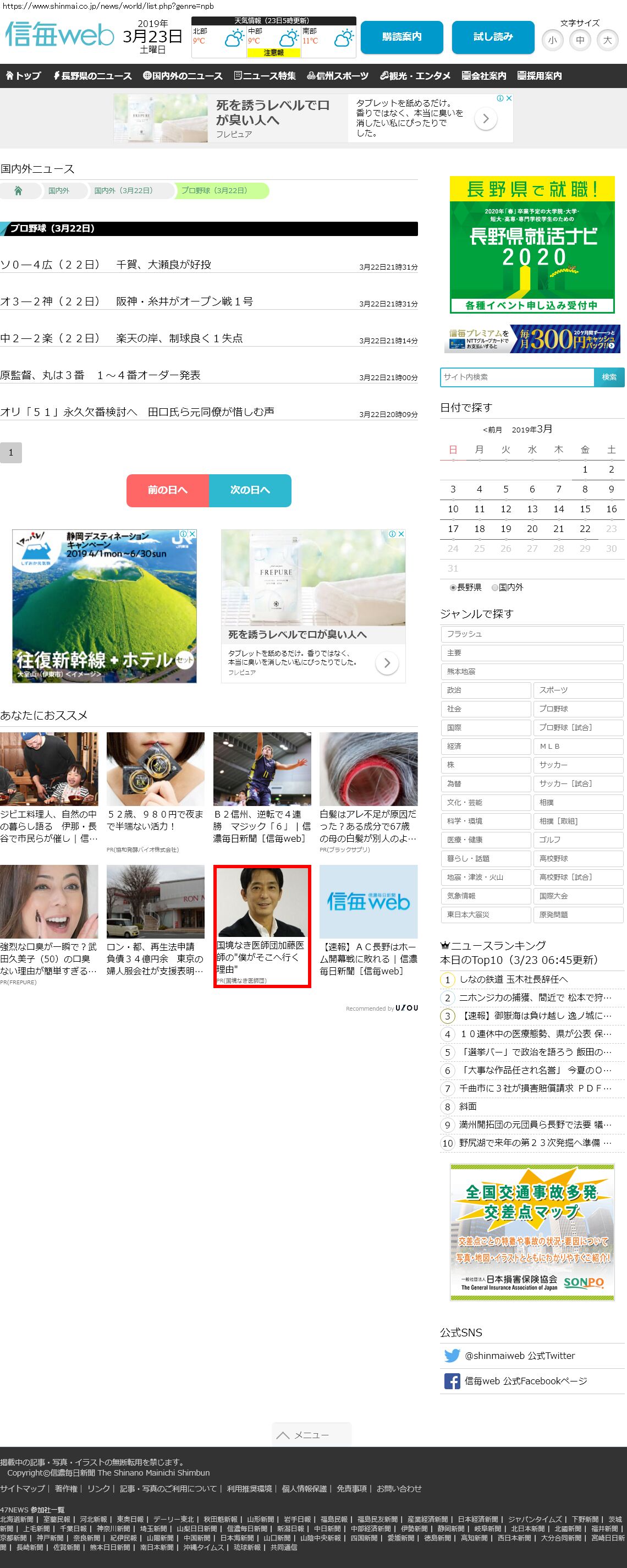Click the arrow on the top banner ad
The image size is (627, 1568).
point(485,119)
